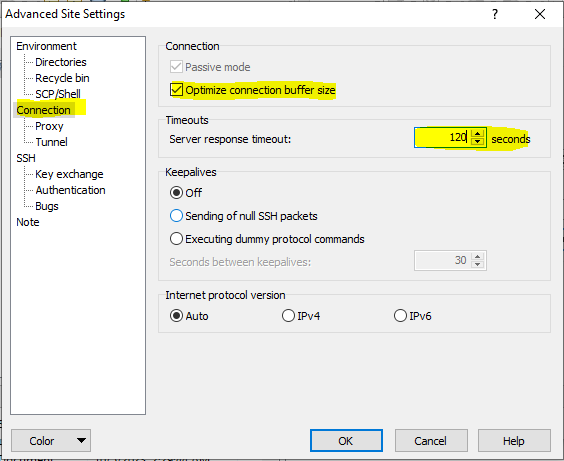Select Environment in the settings tree
This screenshot has width=564, height=461.
coord(46,46)
